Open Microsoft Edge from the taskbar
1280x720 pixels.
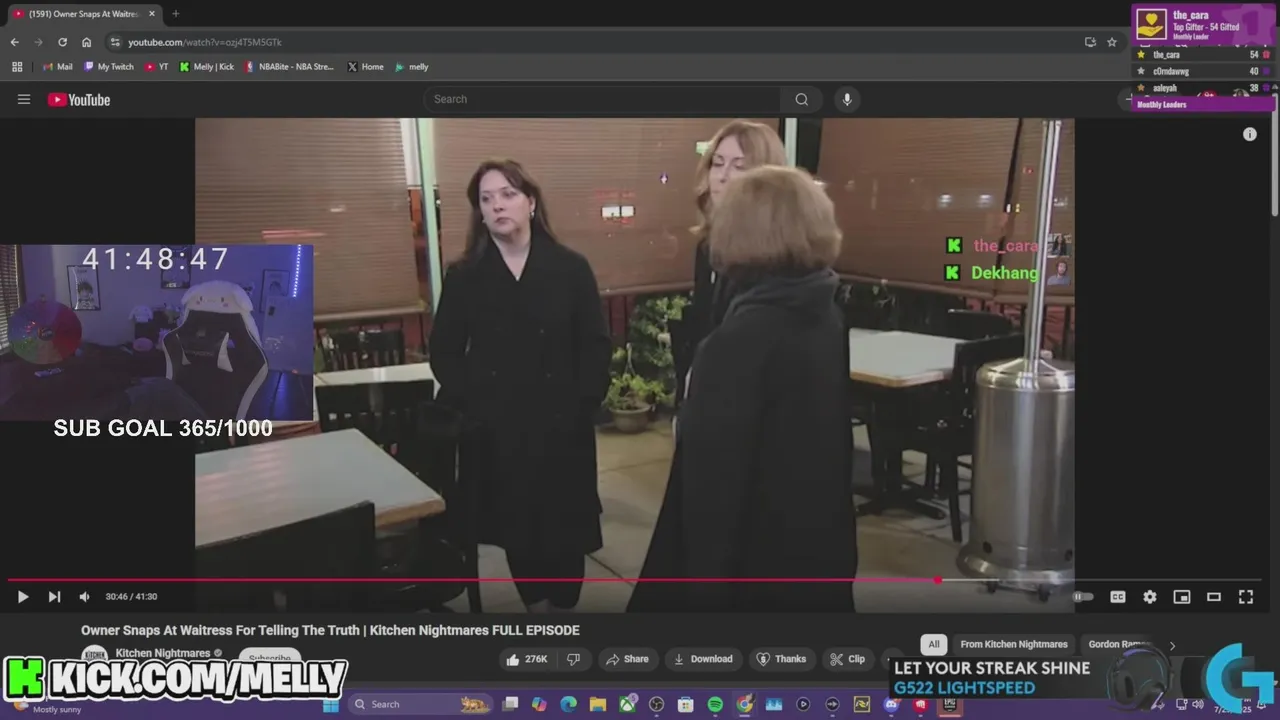[568, 704]
